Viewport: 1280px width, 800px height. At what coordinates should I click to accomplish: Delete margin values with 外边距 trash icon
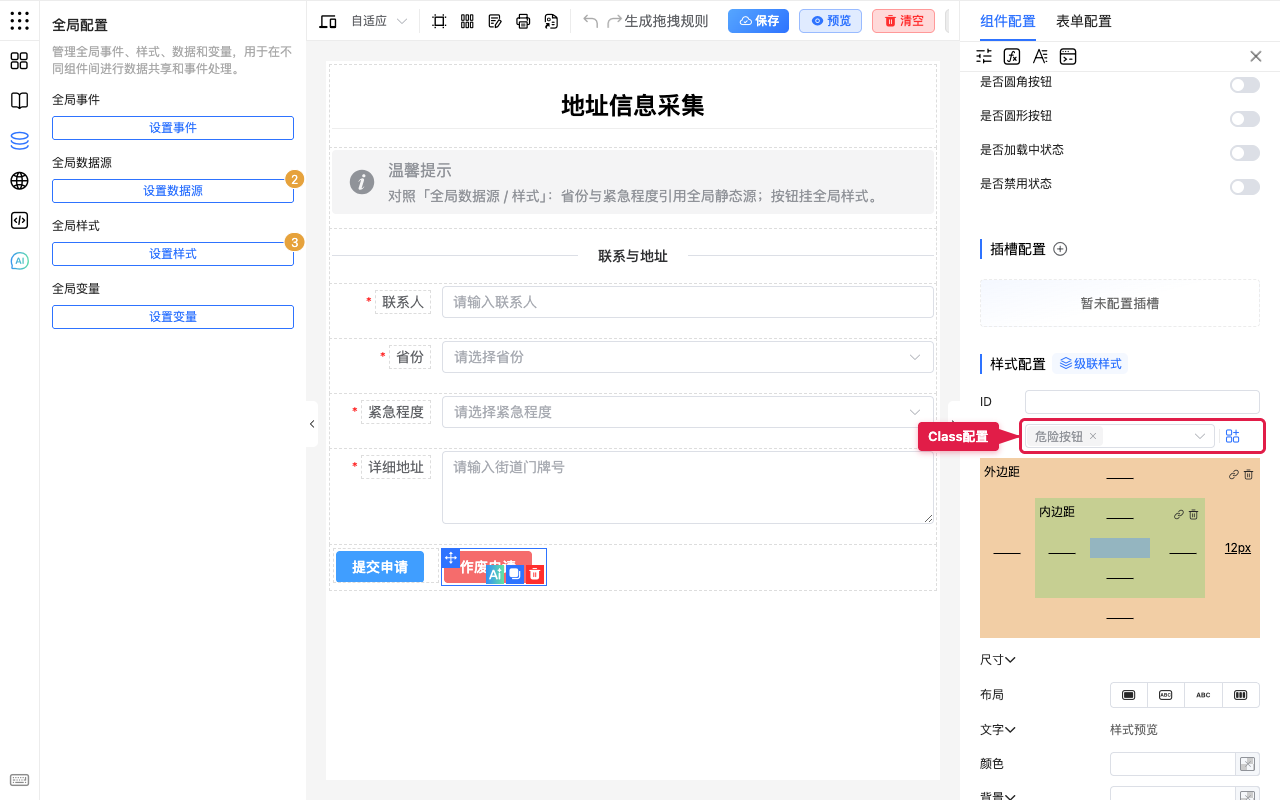click(x=1248, y=475)
